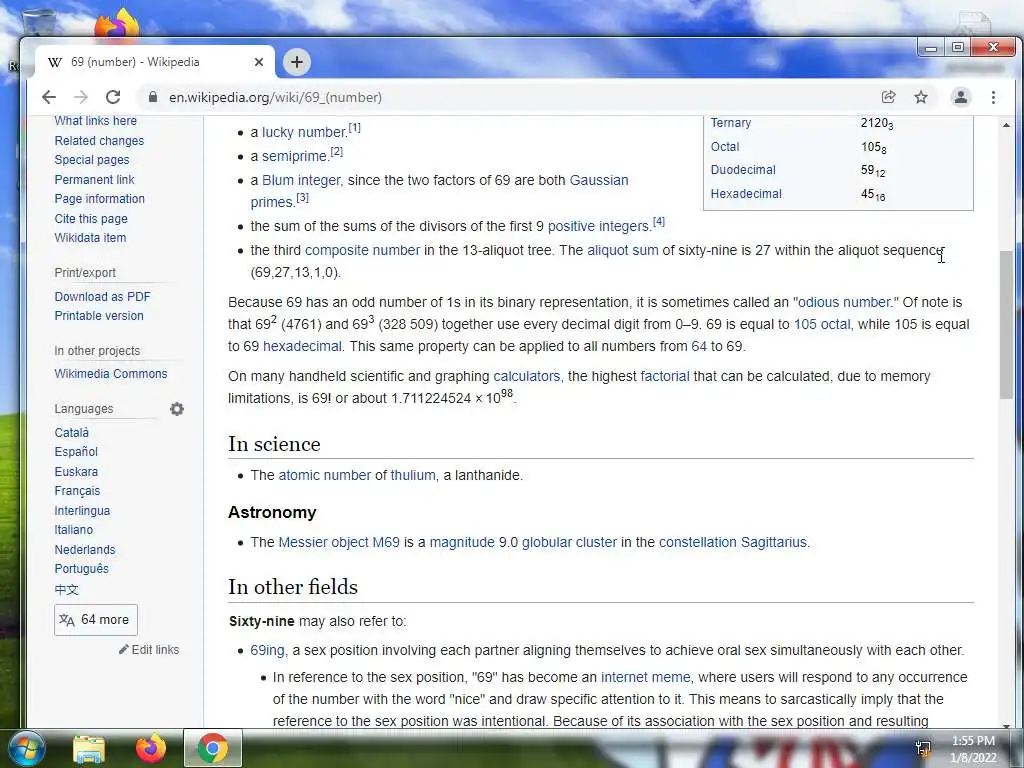Open Duodecimal link in infobox

(x=743, y=170)
